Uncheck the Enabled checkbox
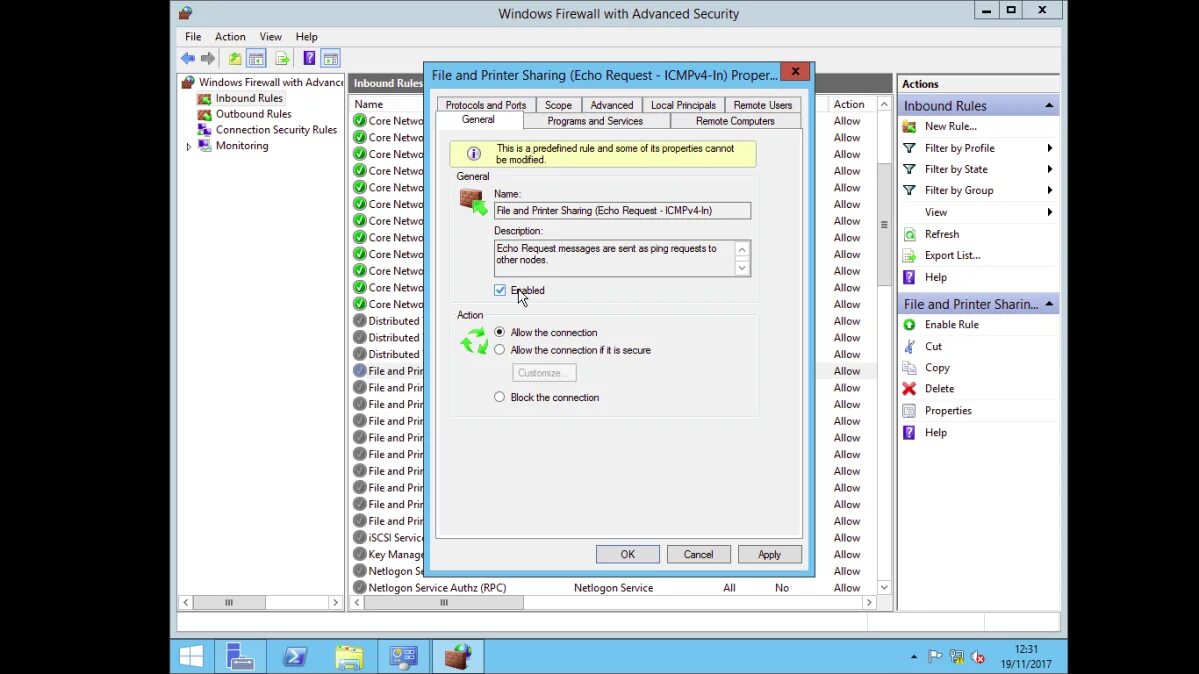Viewport: 1199px width, 674px height. [500, 290]
